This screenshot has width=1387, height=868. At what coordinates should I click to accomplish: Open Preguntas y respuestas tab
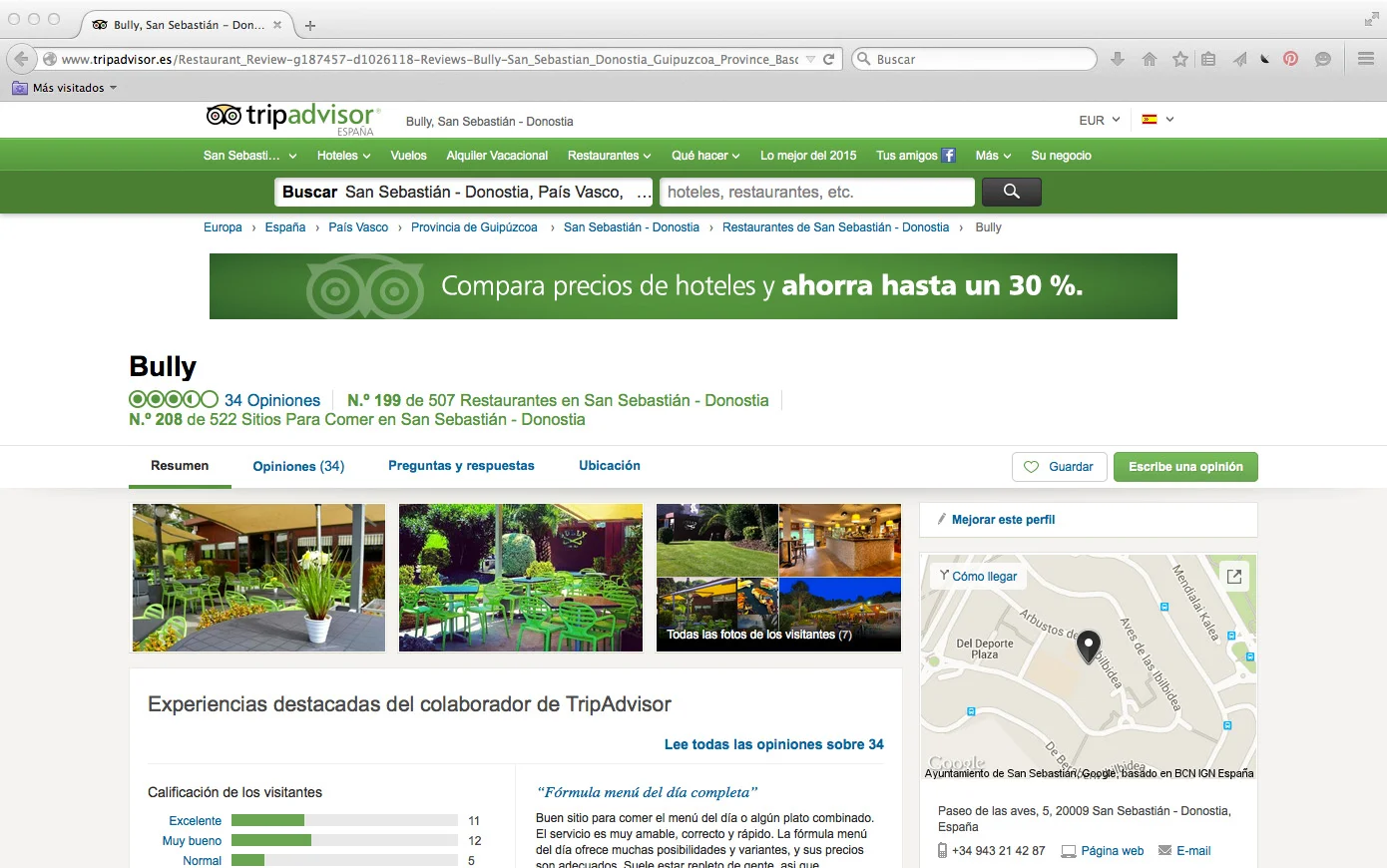pos(461,466)
